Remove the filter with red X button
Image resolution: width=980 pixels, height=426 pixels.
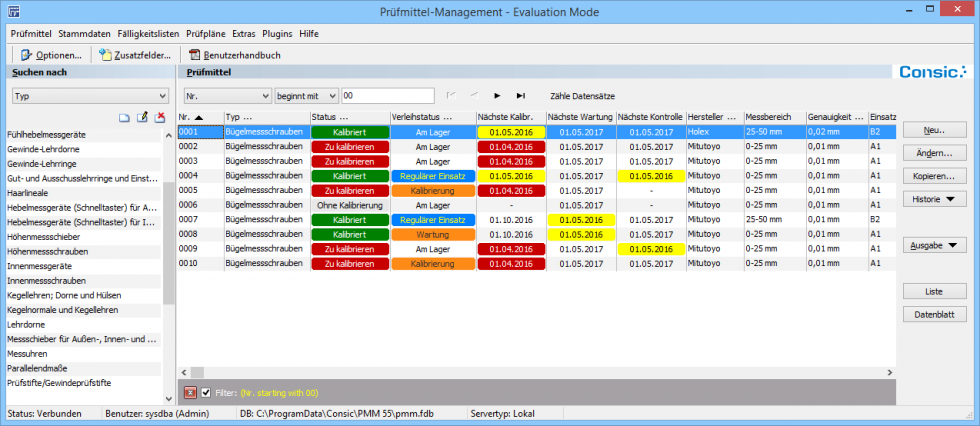[191, 392]
